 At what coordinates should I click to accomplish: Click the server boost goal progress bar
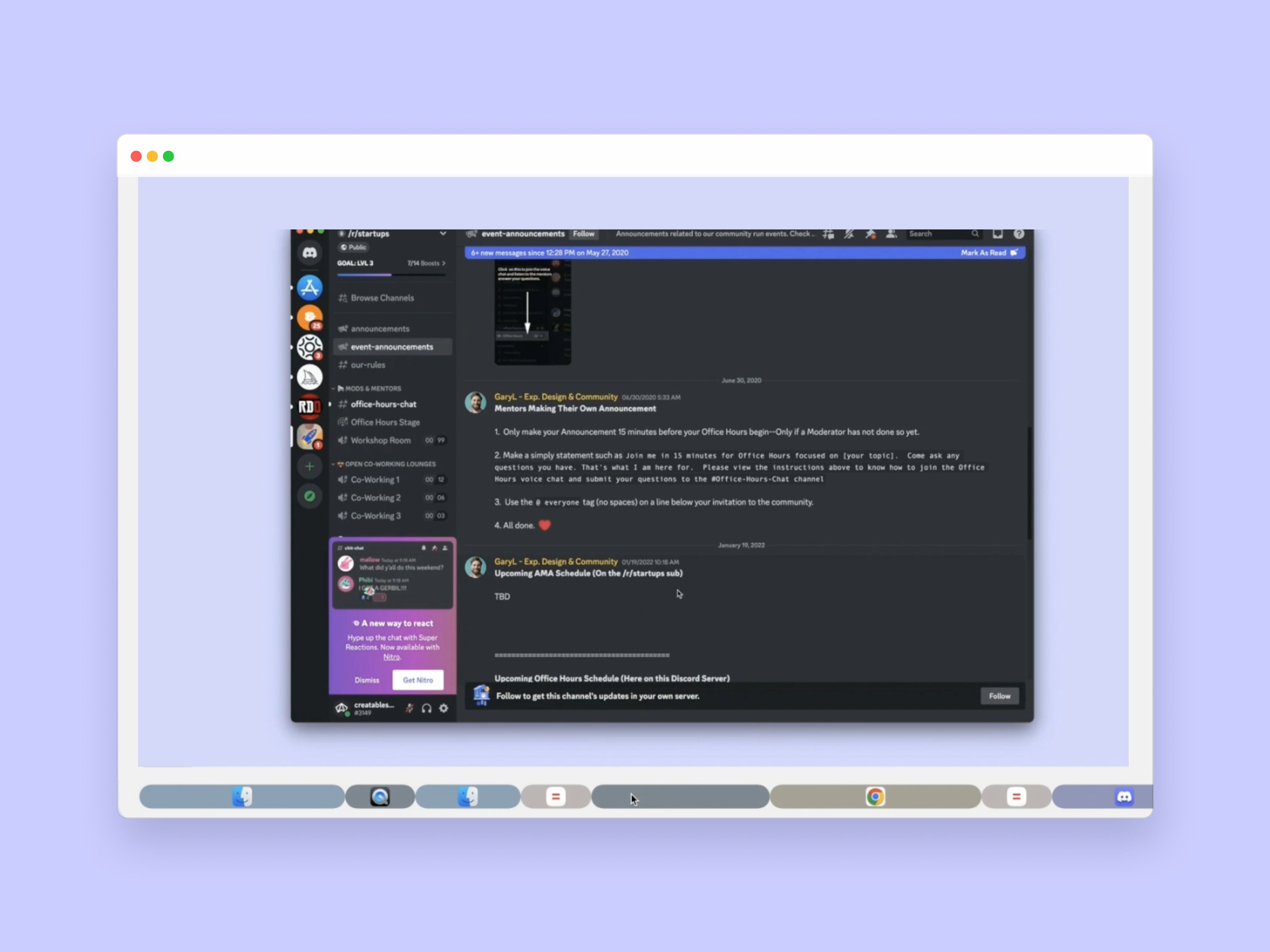tap(391, 275)
